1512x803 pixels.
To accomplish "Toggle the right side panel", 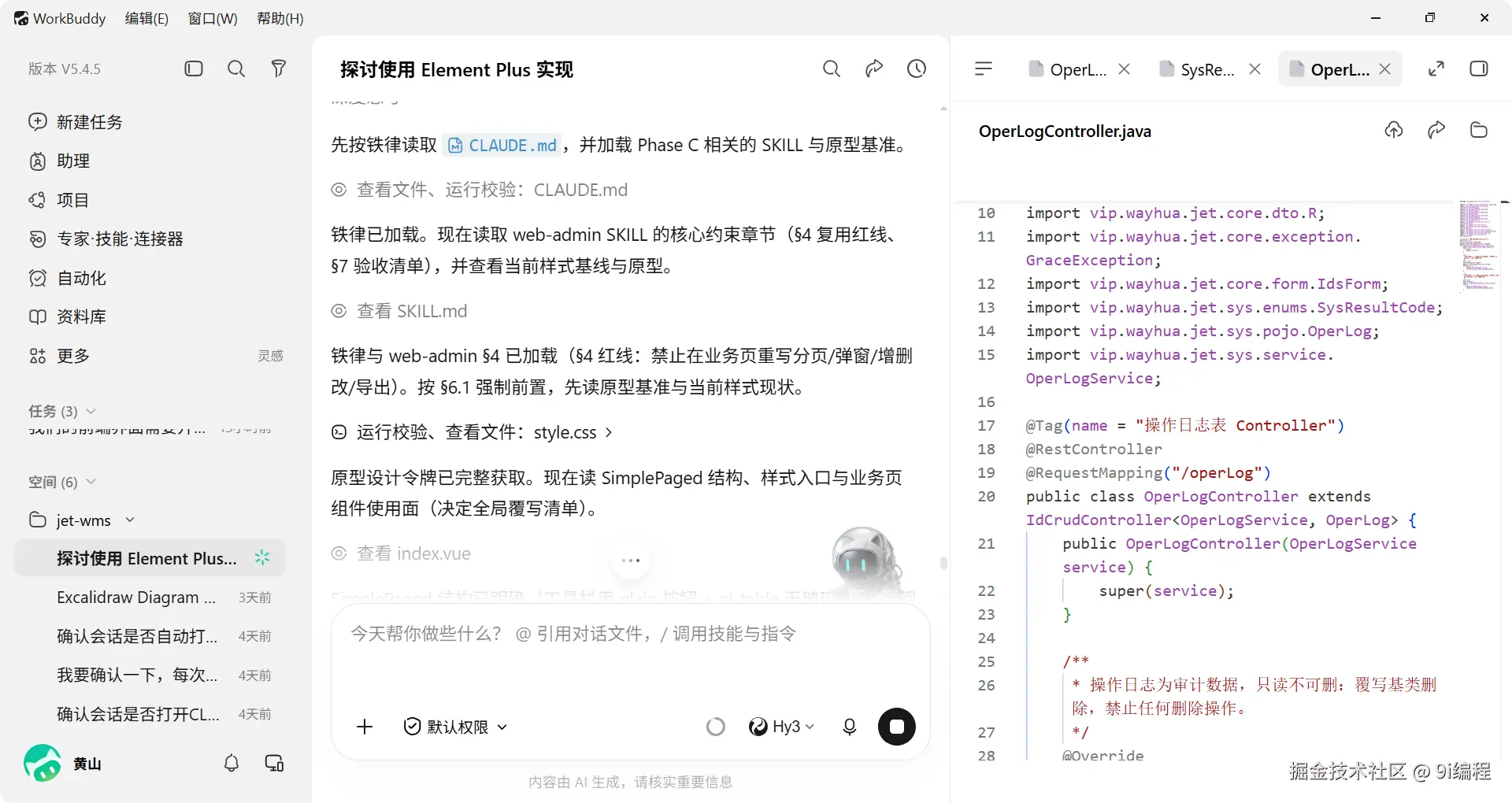I will point(1479,68).
